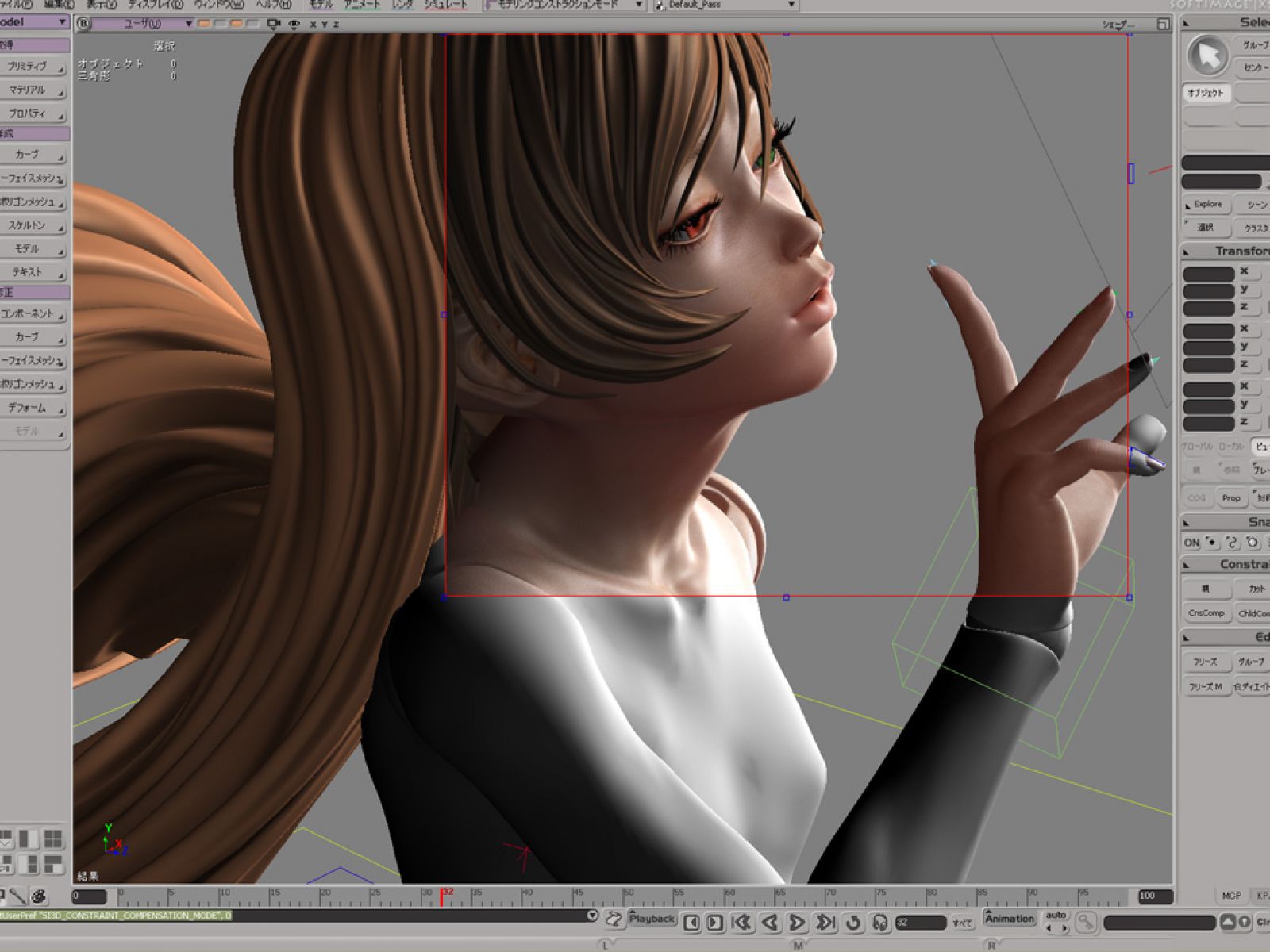Screen dimensions: 1270x952
Task: Click the プロパティ button
Action: point(32,113)
